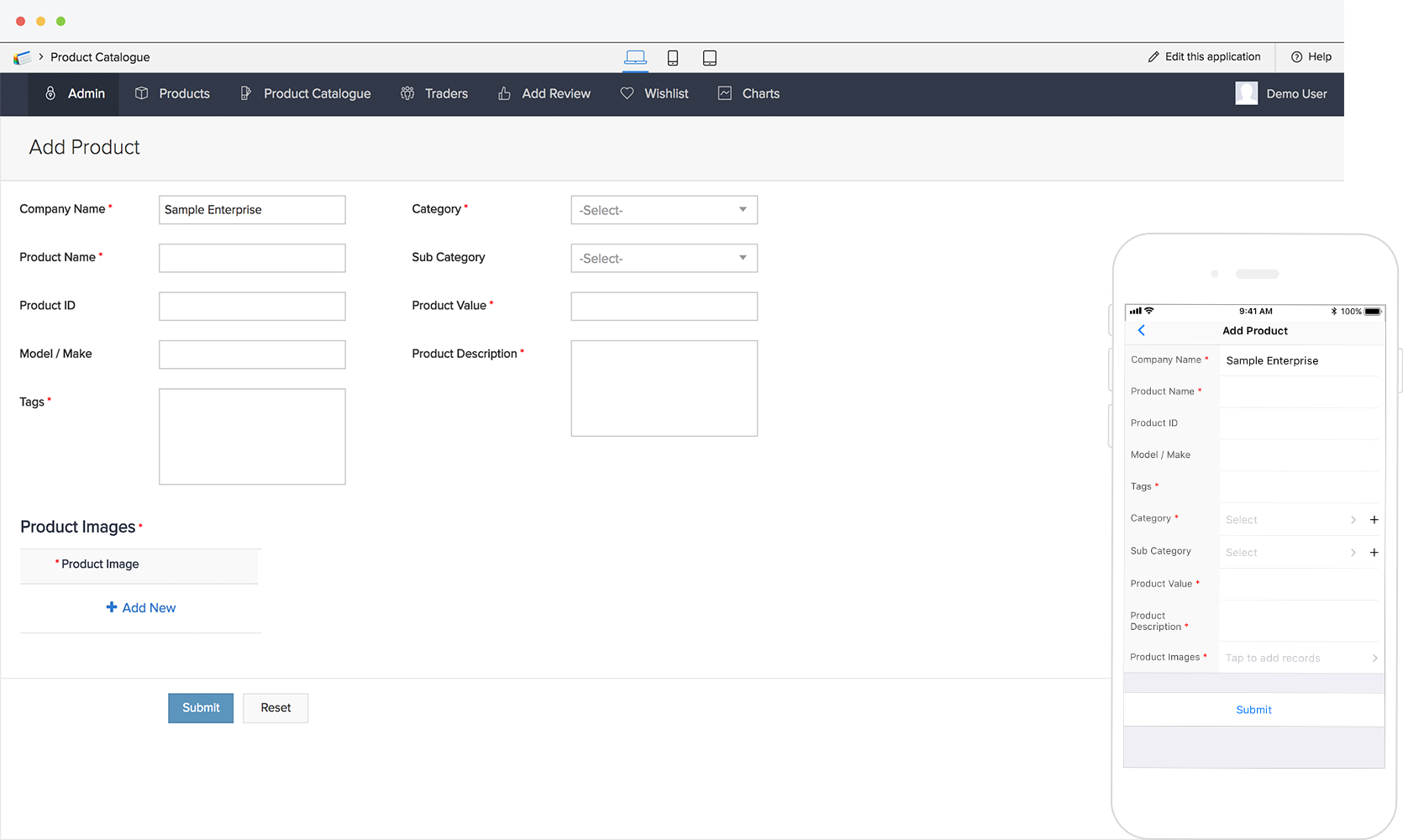Switch to desktop laptop preview icon

click(635, 57)
